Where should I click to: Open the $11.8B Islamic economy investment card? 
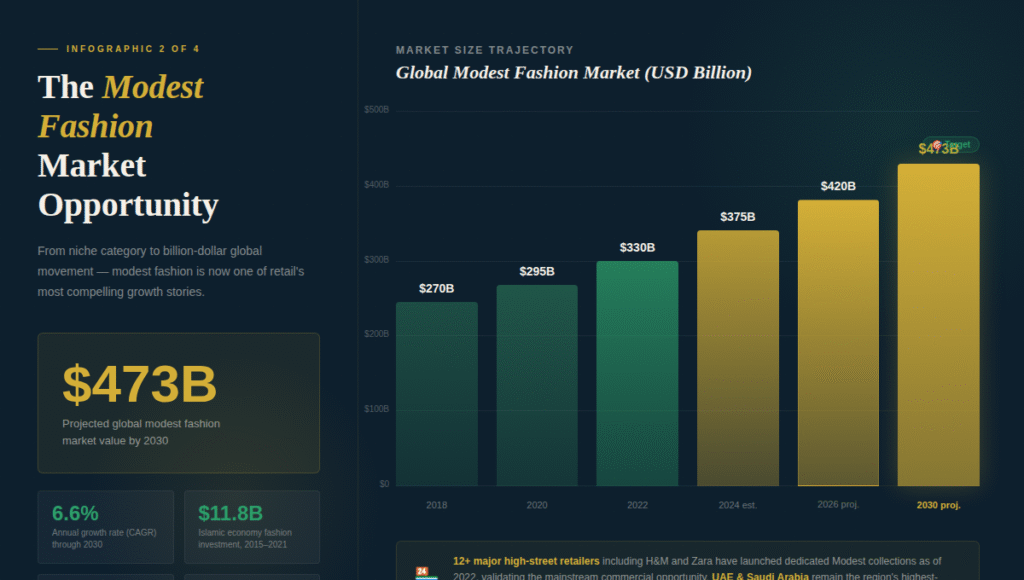click(251, 526)
